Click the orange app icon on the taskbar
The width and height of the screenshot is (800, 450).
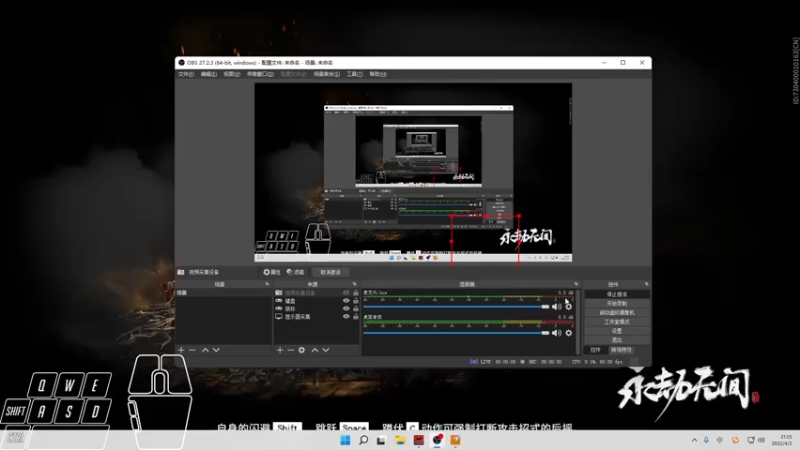455,440
